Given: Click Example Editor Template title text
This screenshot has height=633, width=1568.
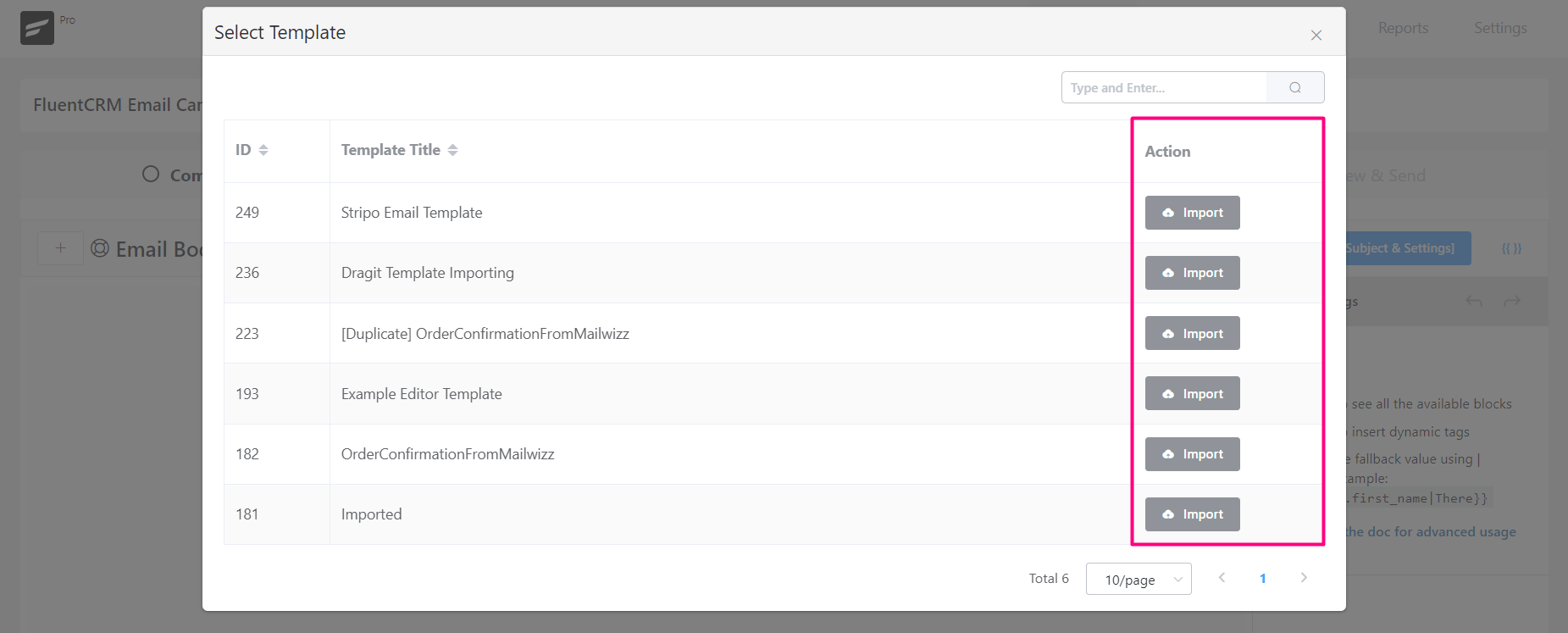Looking at the screenshot, I should click(x=422, y=393).
